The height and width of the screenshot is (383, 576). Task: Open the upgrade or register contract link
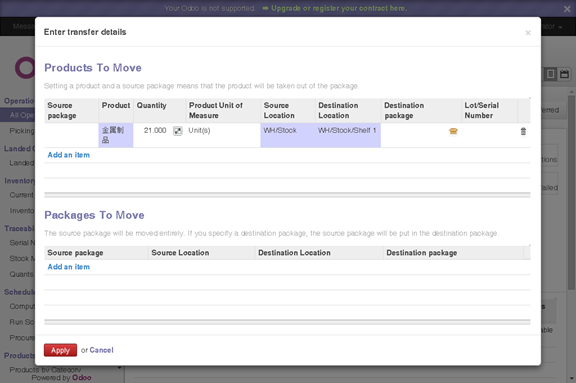click(x=339, y=8)
